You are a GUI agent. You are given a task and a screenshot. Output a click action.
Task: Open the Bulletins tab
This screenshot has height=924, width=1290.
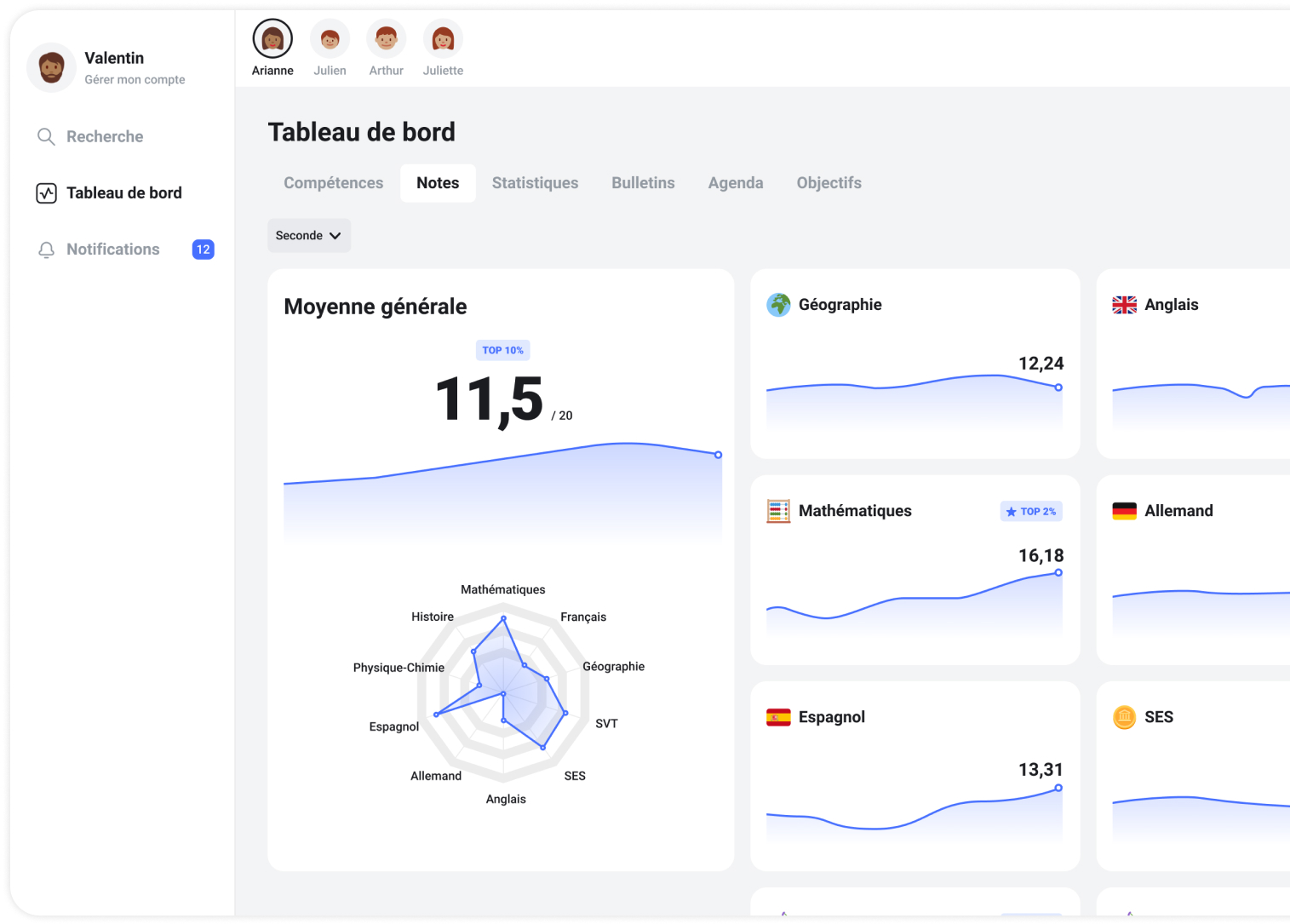click(x=643, y=182)
